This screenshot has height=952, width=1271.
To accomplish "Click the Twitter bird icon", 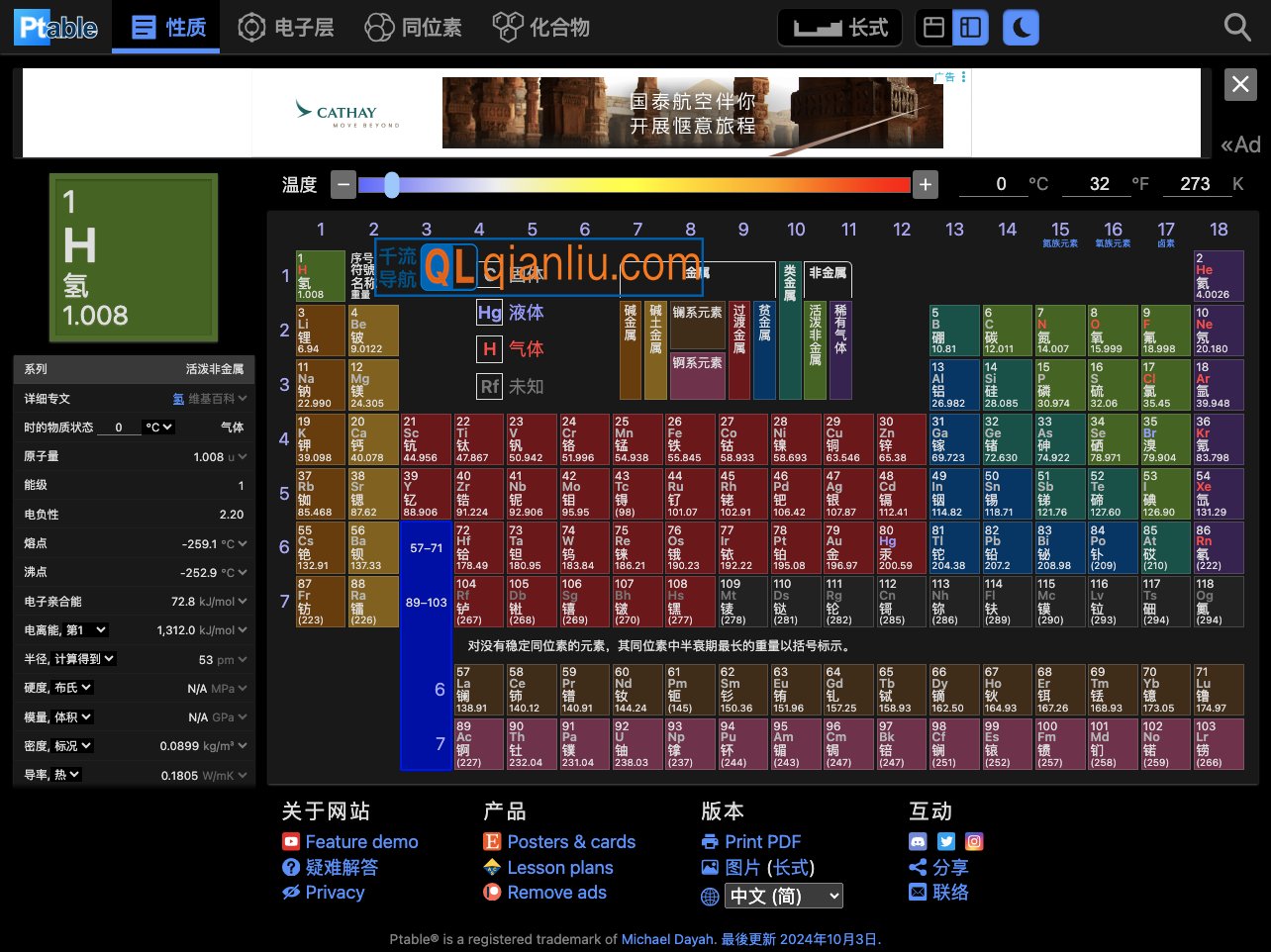I will [x=946, y=841].
